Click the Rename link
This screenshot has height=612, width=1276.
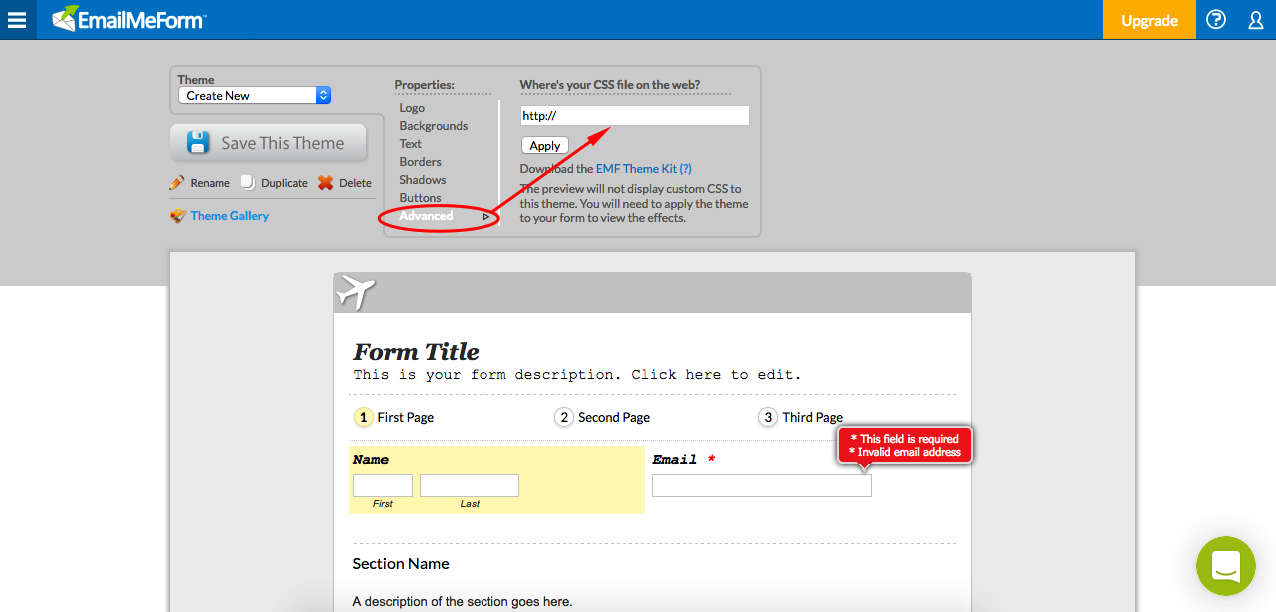click(210, 183)
